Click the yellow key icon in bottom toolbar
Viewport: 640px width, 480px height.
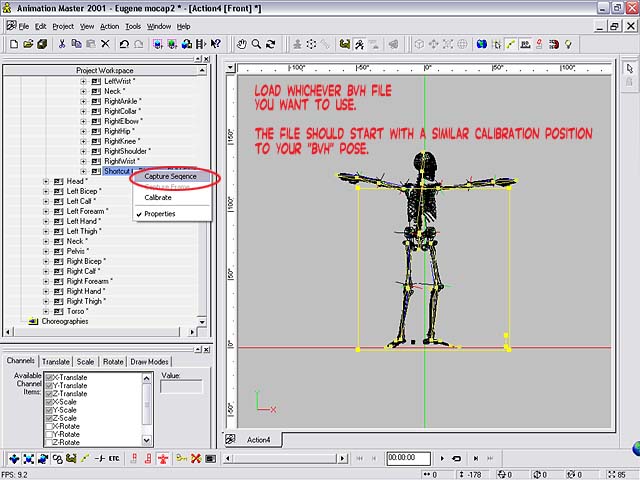click(181, 459)
